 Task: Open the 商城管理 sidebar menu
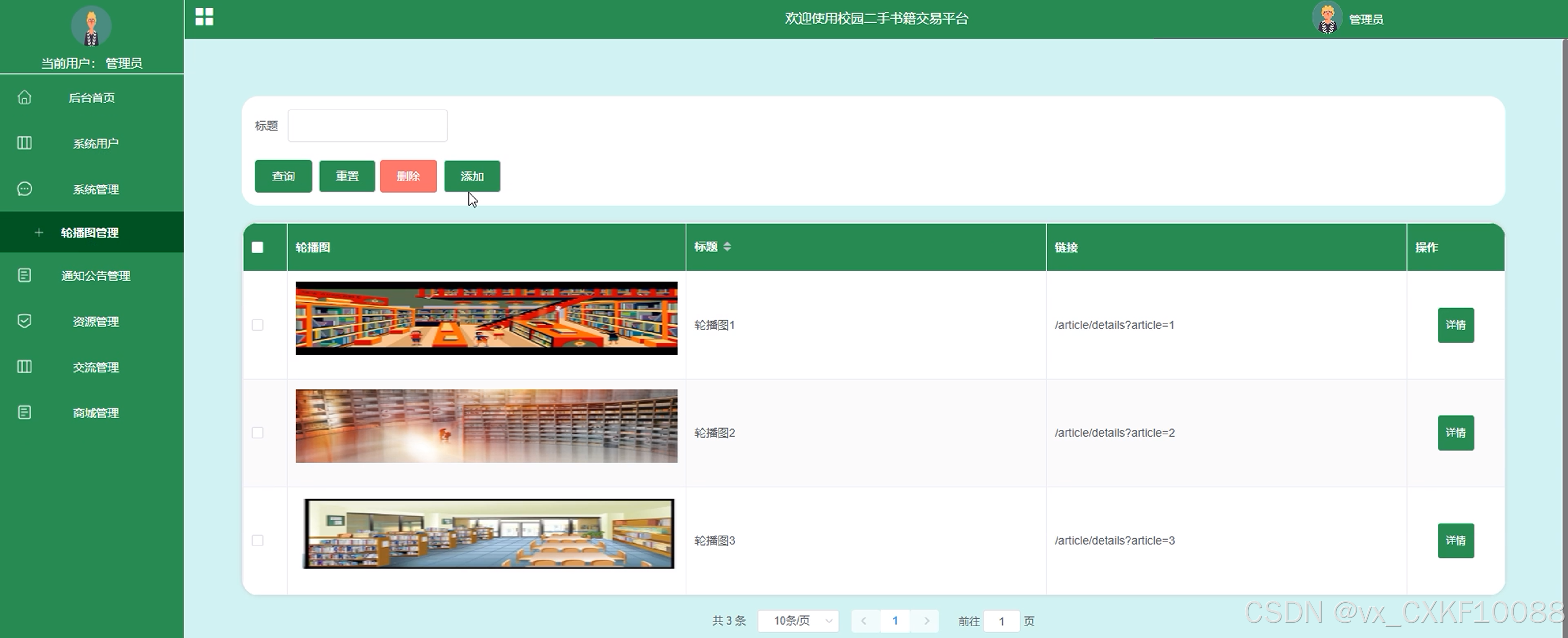96,413
